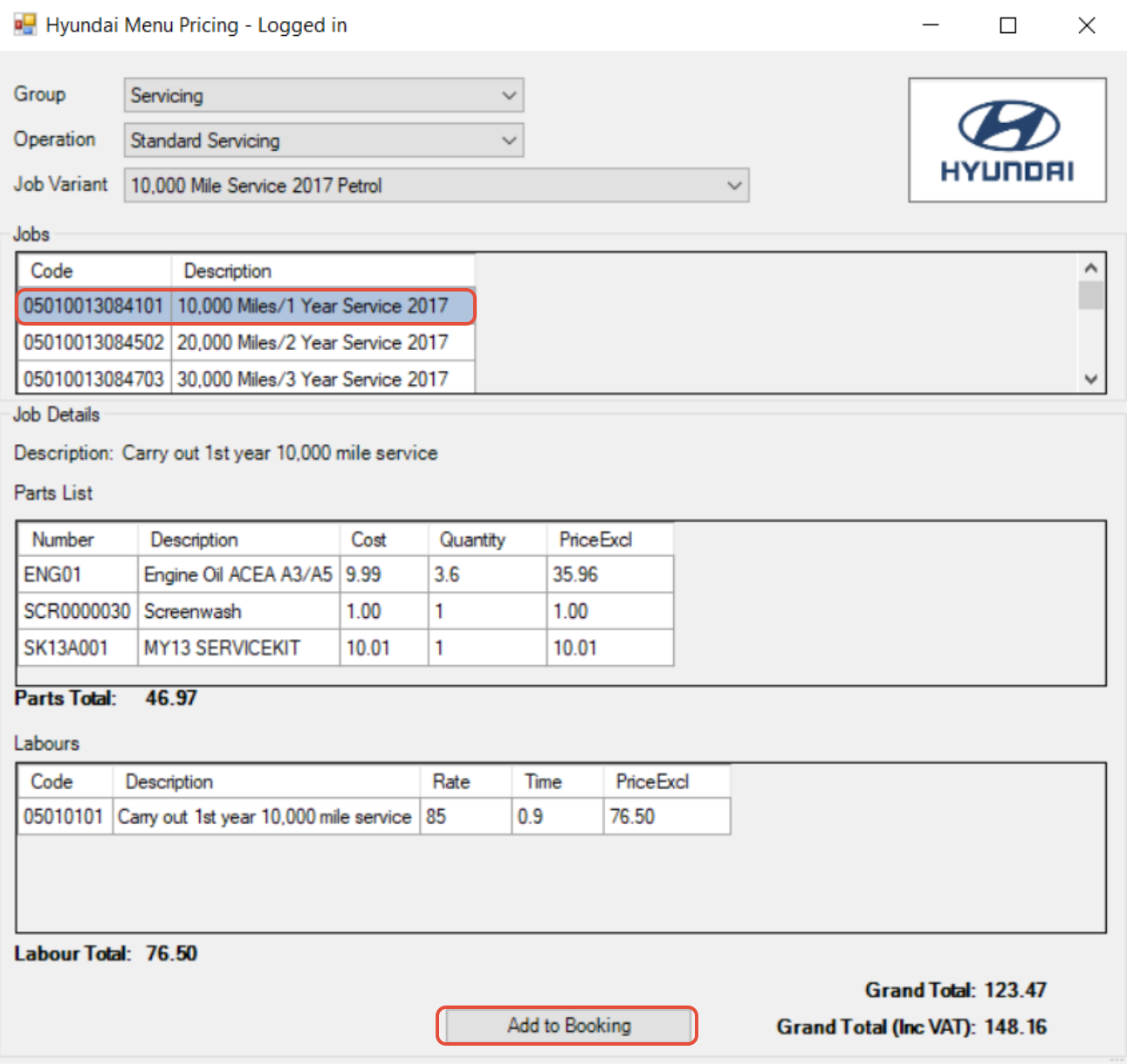Click Jobs list scroll up arrow
Viewport: 1127px width, 1064px height.
pos(1091,267)
